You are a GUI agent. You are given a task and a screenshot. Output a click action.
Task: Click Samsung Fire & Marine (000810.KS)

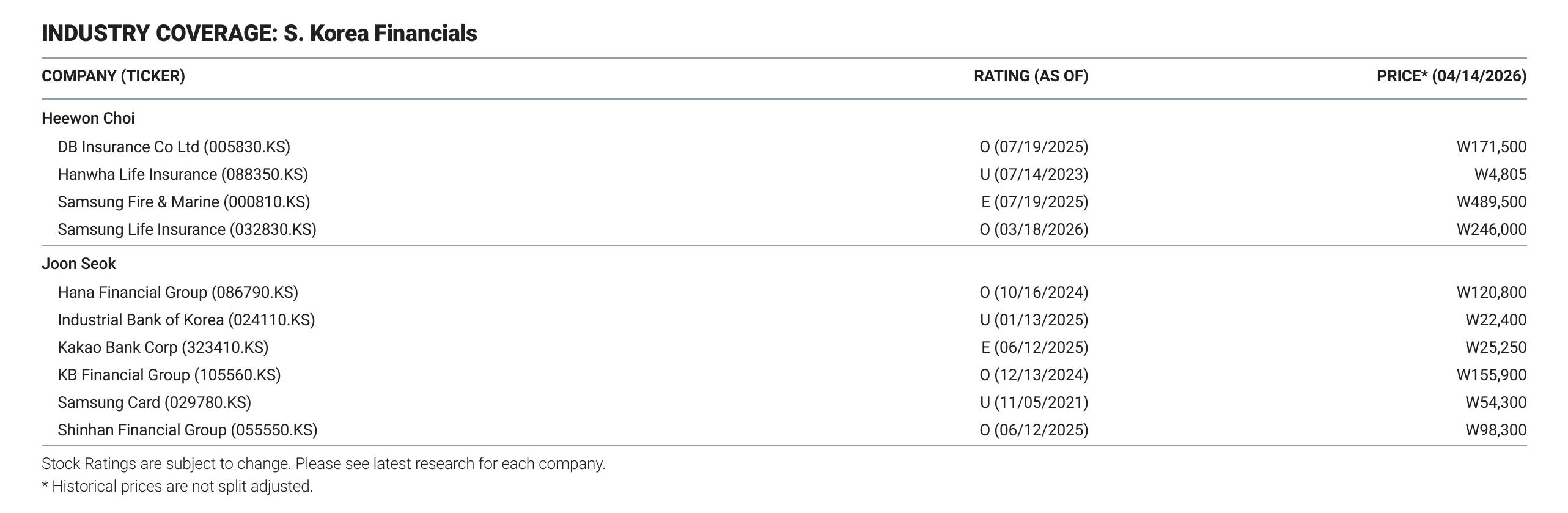(x=184, y=202)
